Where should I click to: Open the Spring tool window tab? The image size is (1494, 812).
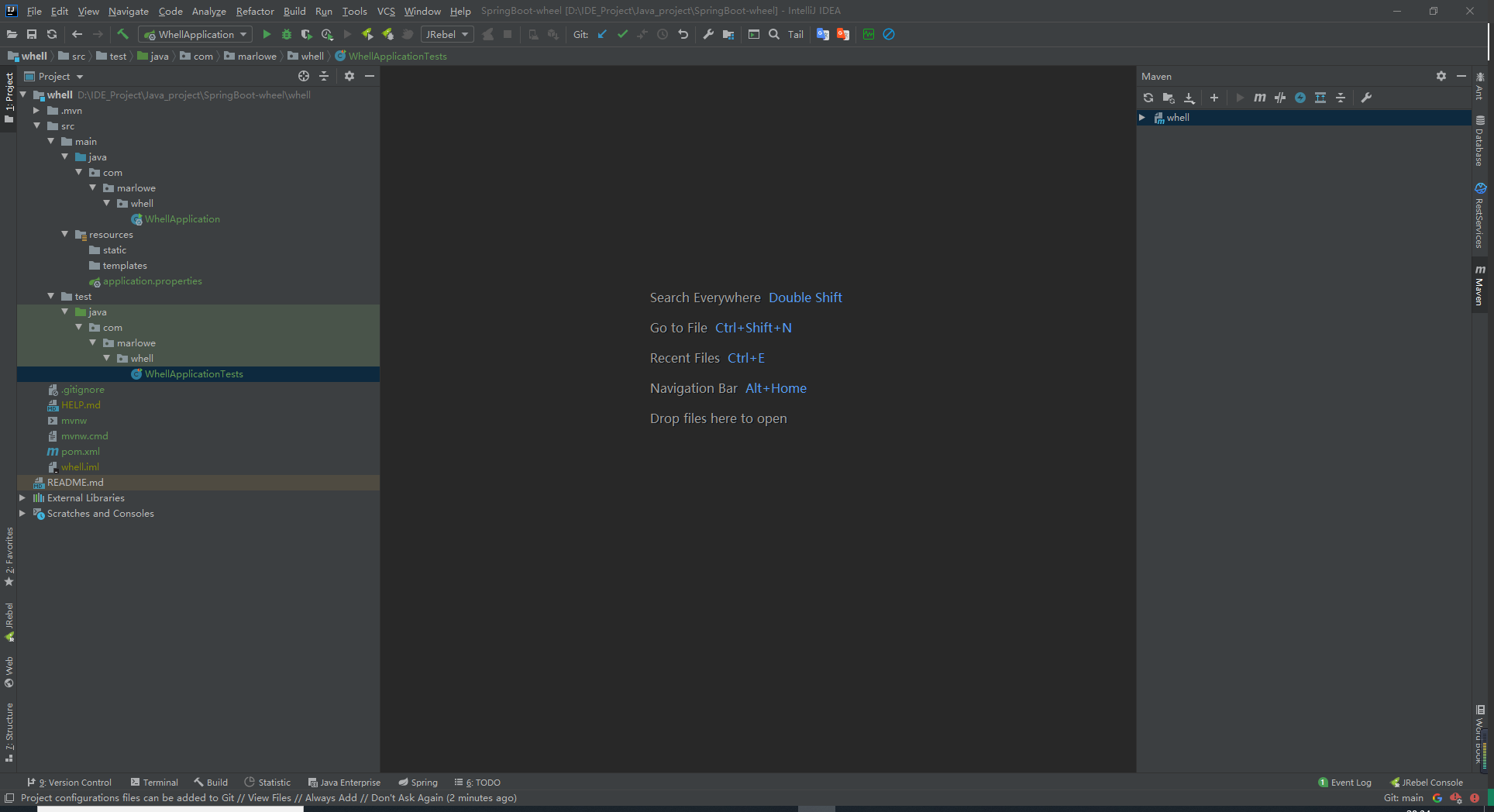[x=418, y=783]
